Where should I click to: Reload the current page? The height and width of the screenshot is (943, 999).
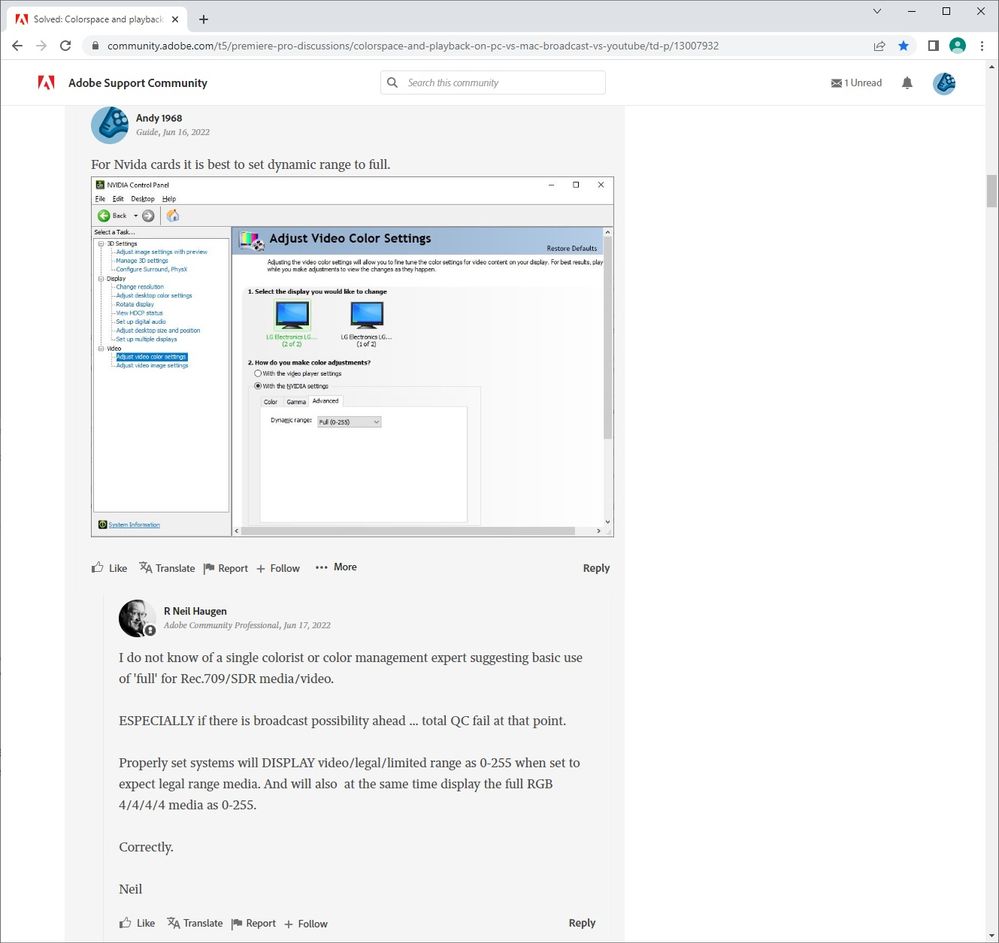click(65, 46)
